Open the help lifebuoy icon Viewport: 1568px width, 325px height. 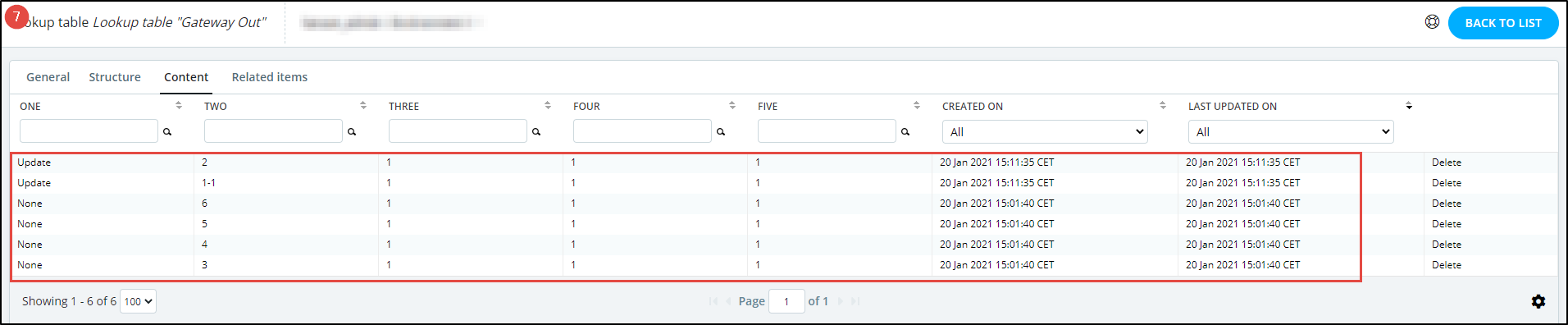tap(1432, 22)
